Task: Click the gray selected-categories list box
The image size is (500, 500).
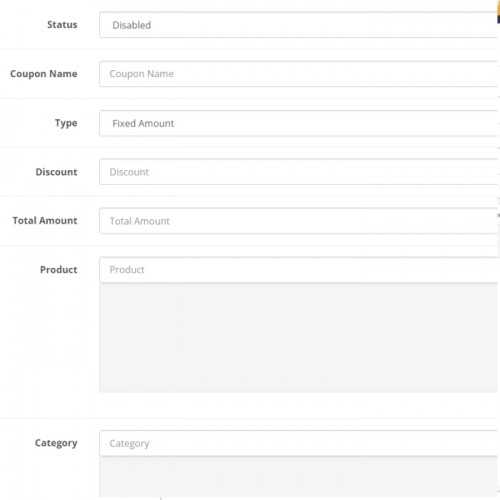Action: click(299, 477)
